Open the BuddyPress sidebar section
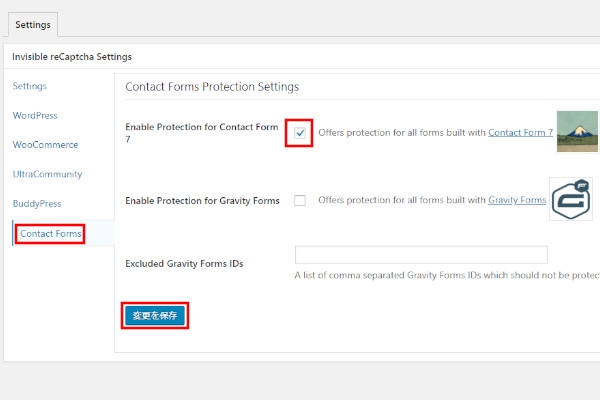600x400 pixels. coord(37,204)
